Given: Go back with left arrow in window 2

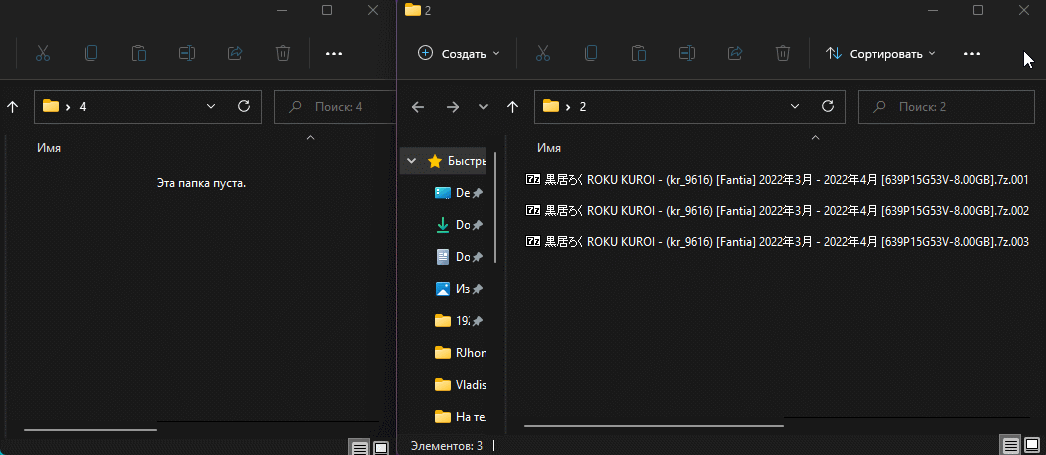Looking at the screenshot, I should [x=418, y=107].
